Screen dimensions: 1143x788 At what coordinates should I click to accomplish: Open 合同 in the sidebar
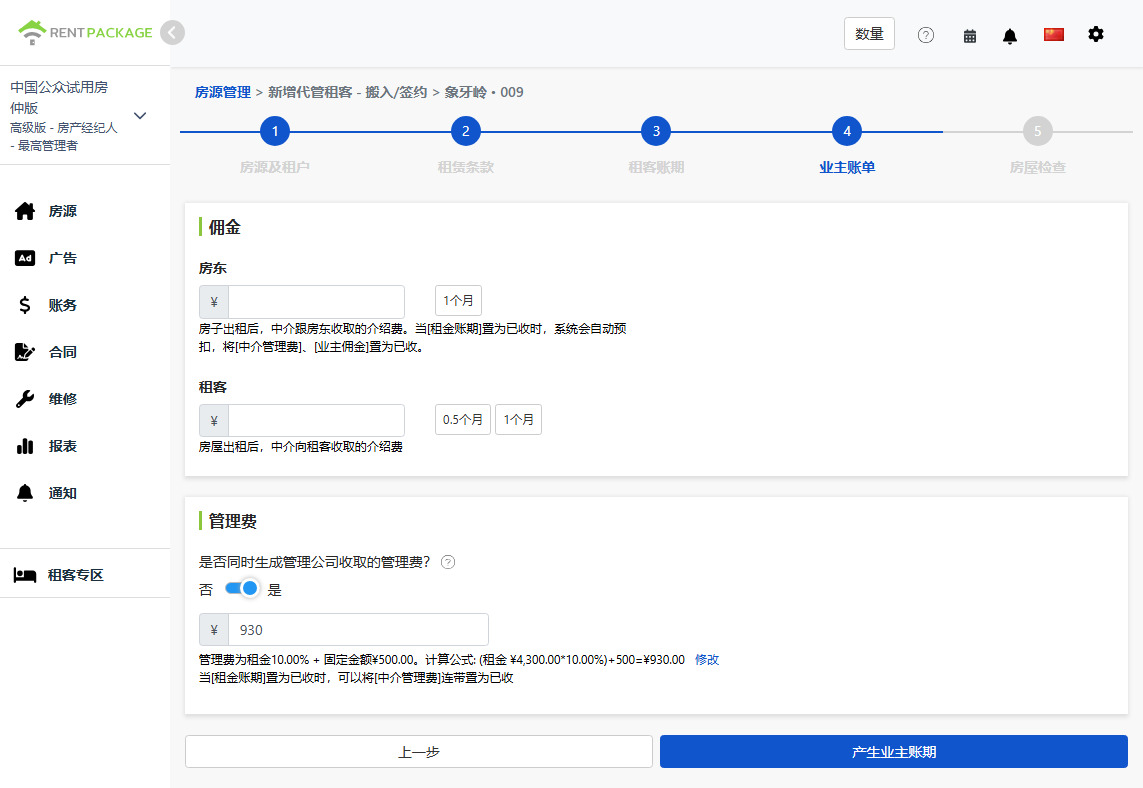(x=63, y=352)
